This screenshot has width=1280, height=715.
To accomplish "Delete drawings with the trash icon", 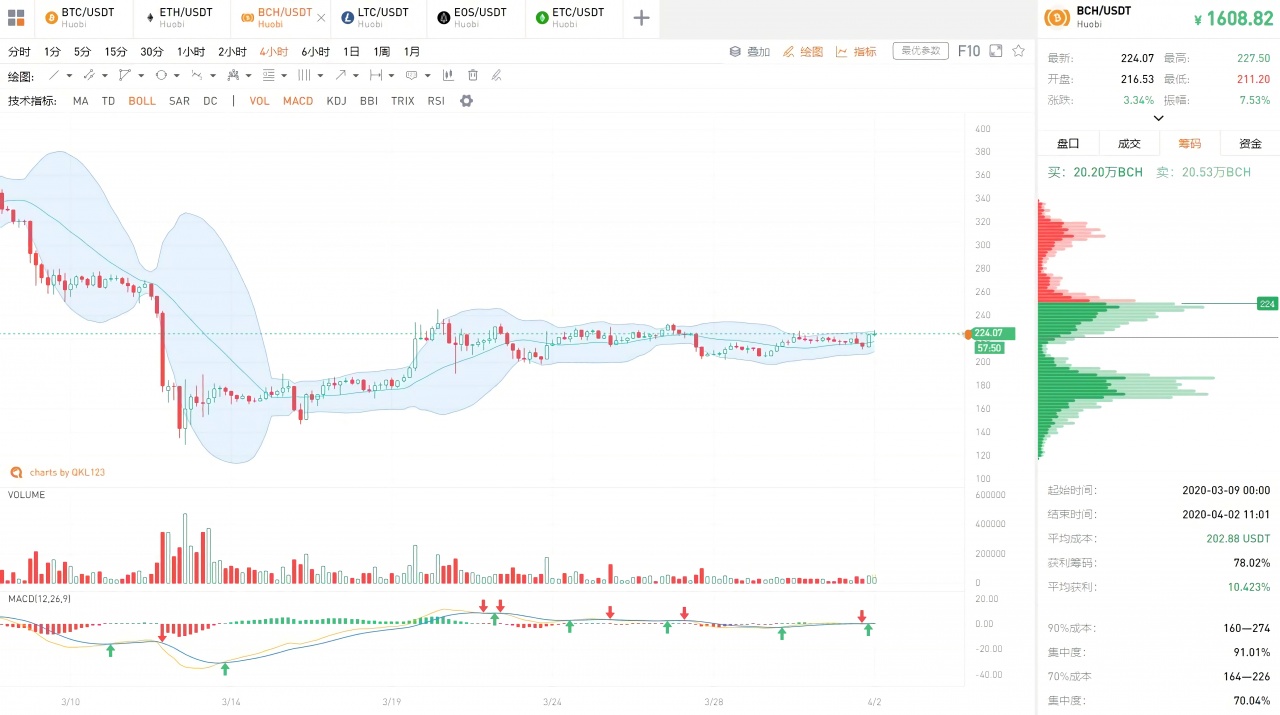I will pyautogui.click(x=472, y=75).
